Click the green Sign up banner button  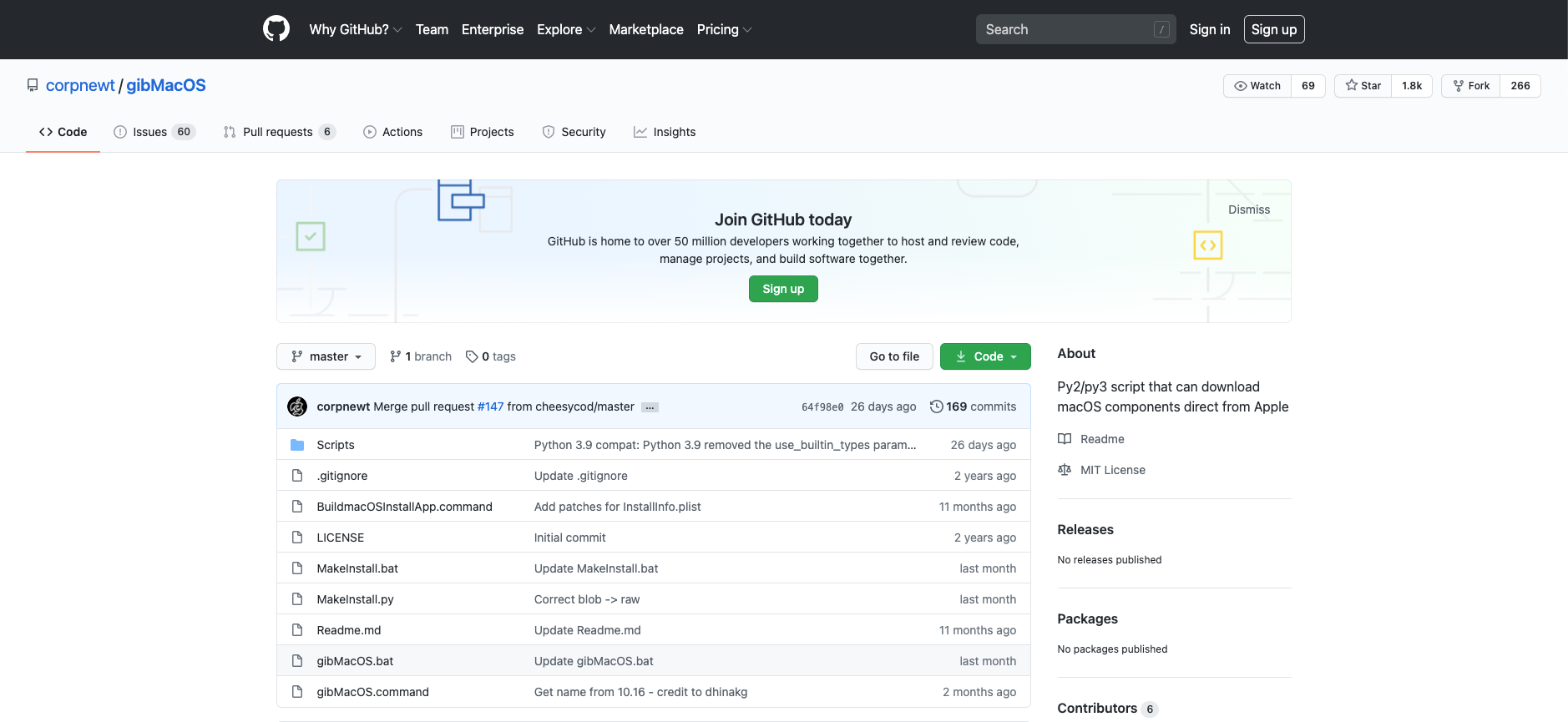pos(783,289)
